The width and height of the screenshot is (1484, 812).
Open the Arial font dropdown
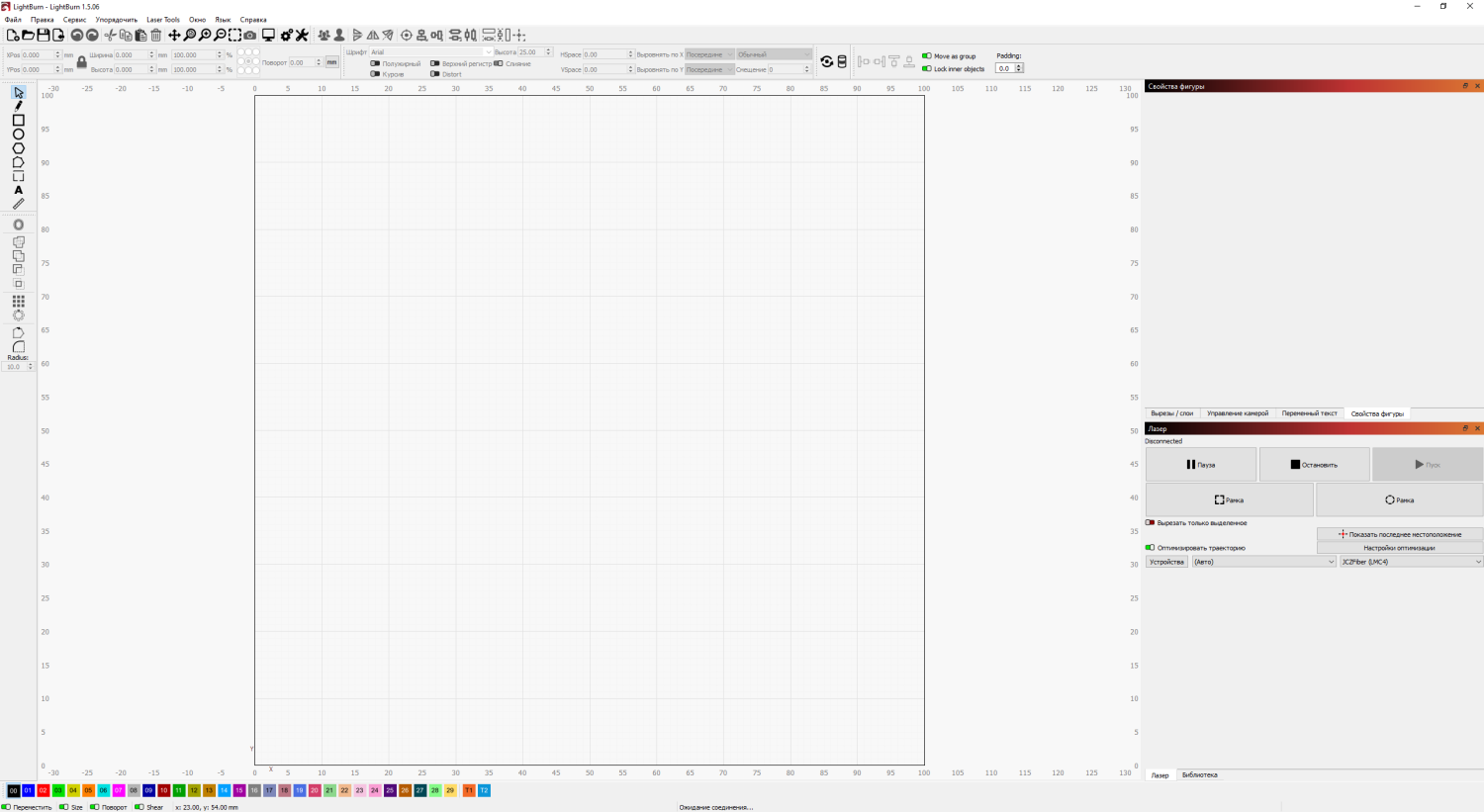point(430,52)
